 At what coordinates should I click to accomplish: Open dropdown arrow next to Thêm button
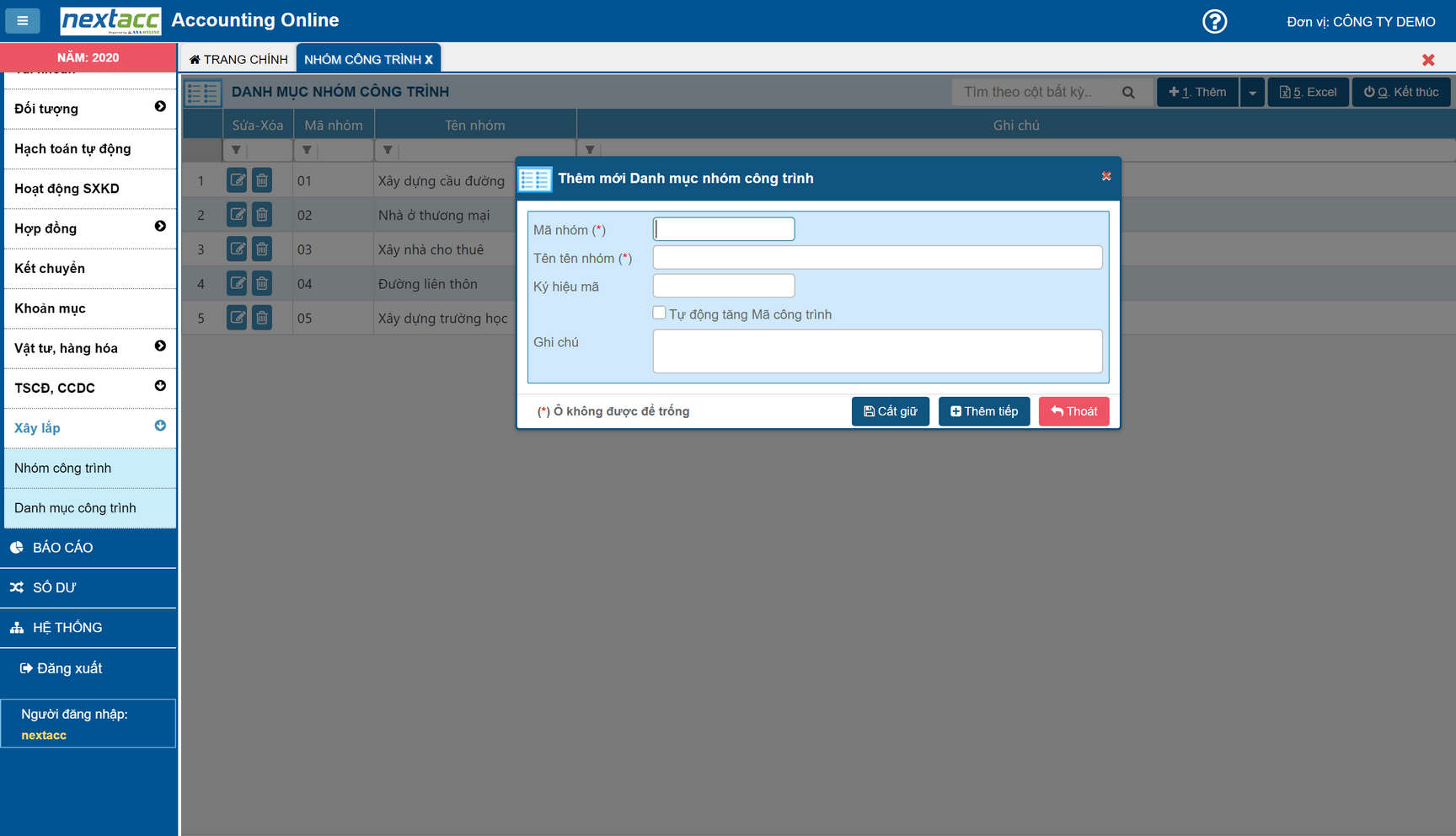[x=1252, y=93]
